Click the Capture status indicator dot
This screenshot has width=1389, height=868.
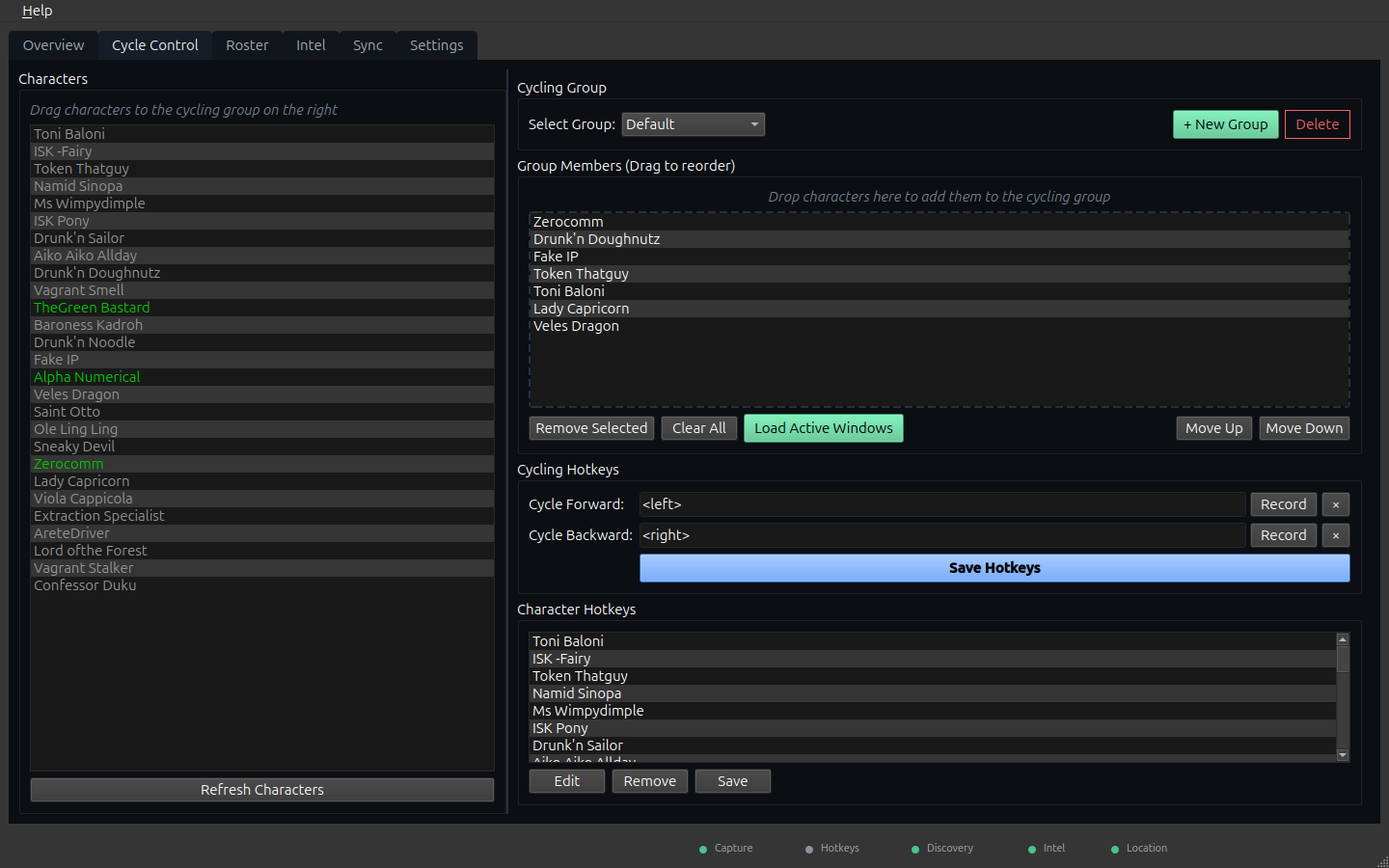click(x=703, y=850)
